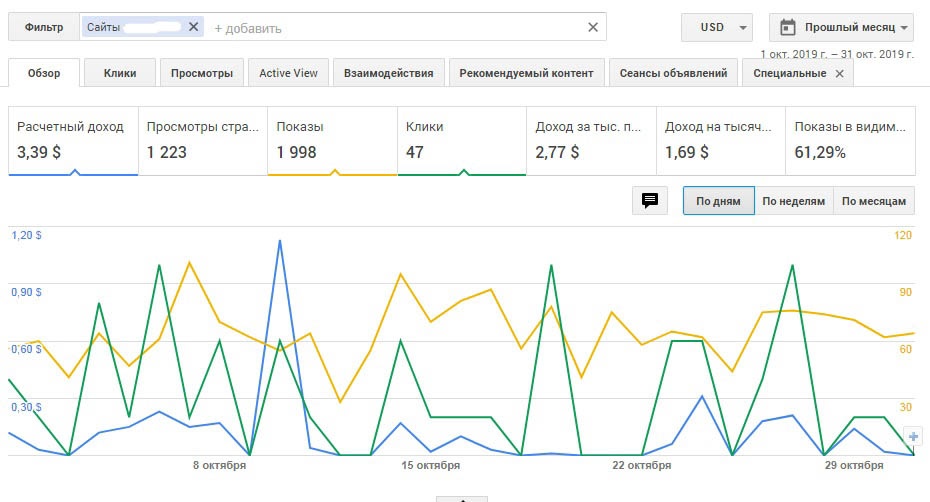Viewport: 930px width, 502px height.
Task: Expand the Прошлый месяц date dropdown
Action: 842,28
